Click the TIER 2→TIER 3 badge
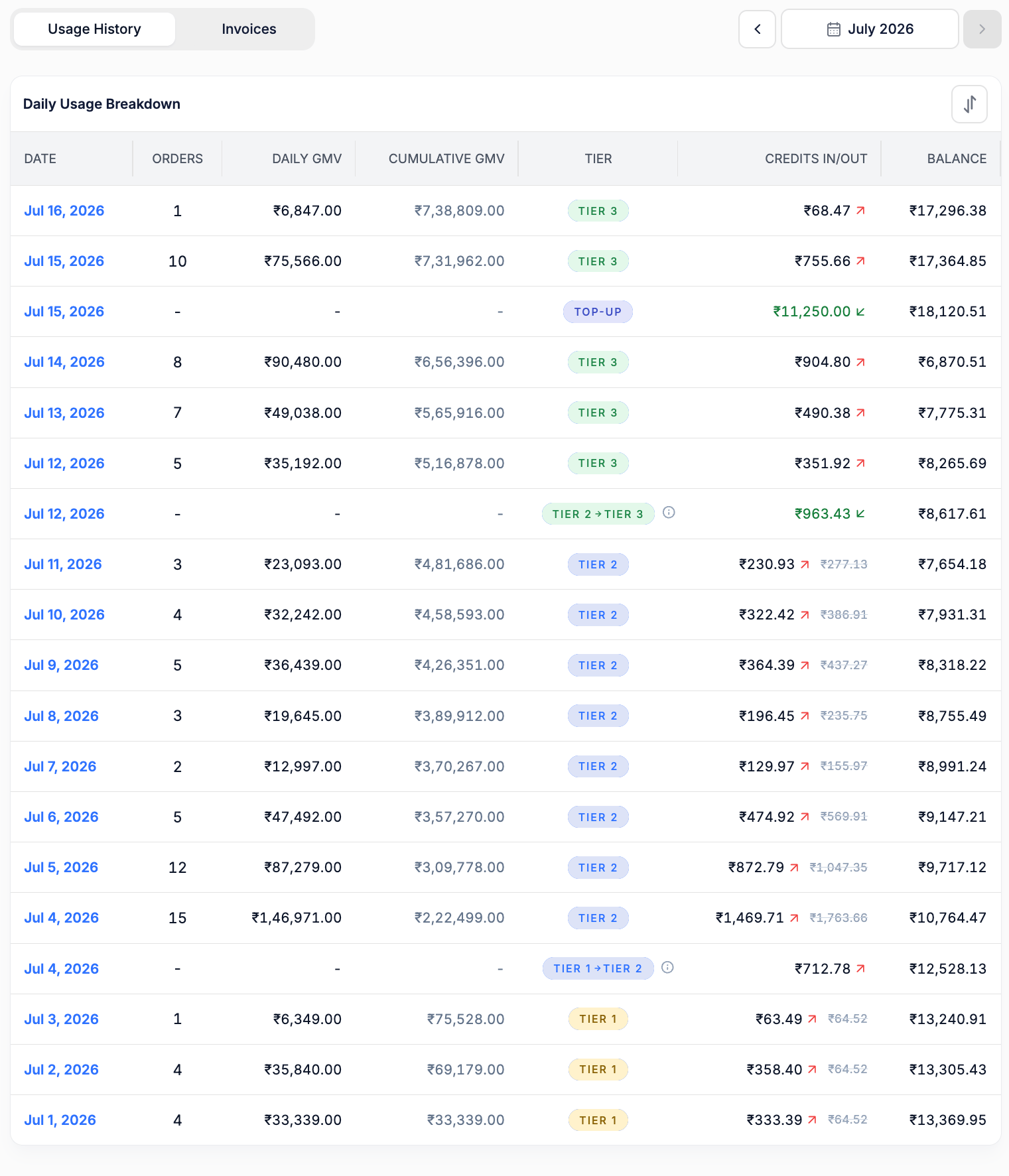1009x1176 pixels. click(598, 513)
